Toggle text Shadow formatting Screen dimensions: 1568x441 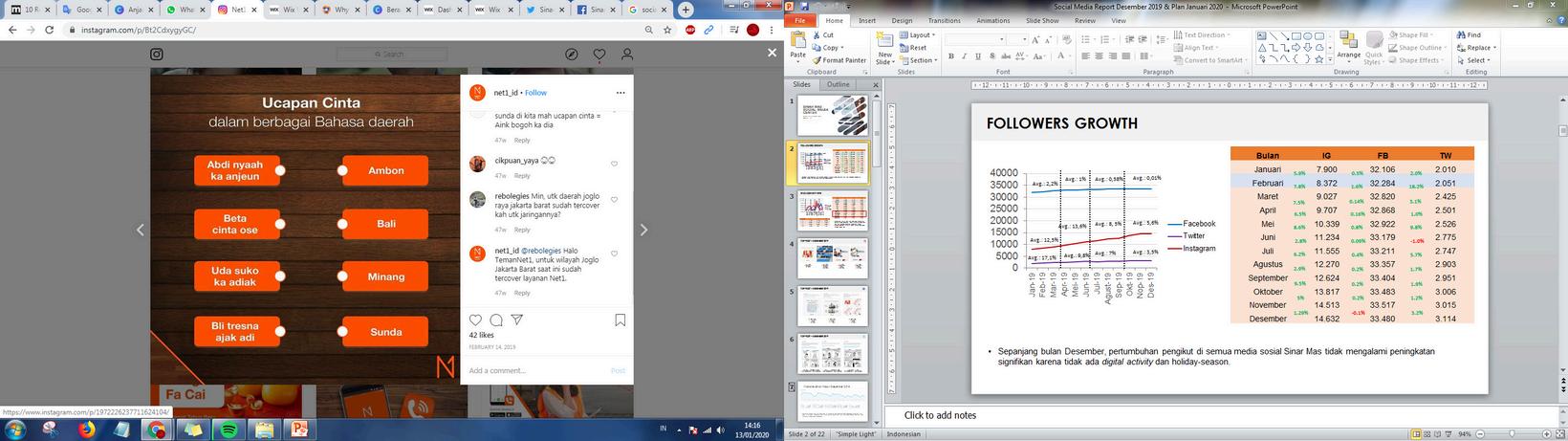(991, 56)
